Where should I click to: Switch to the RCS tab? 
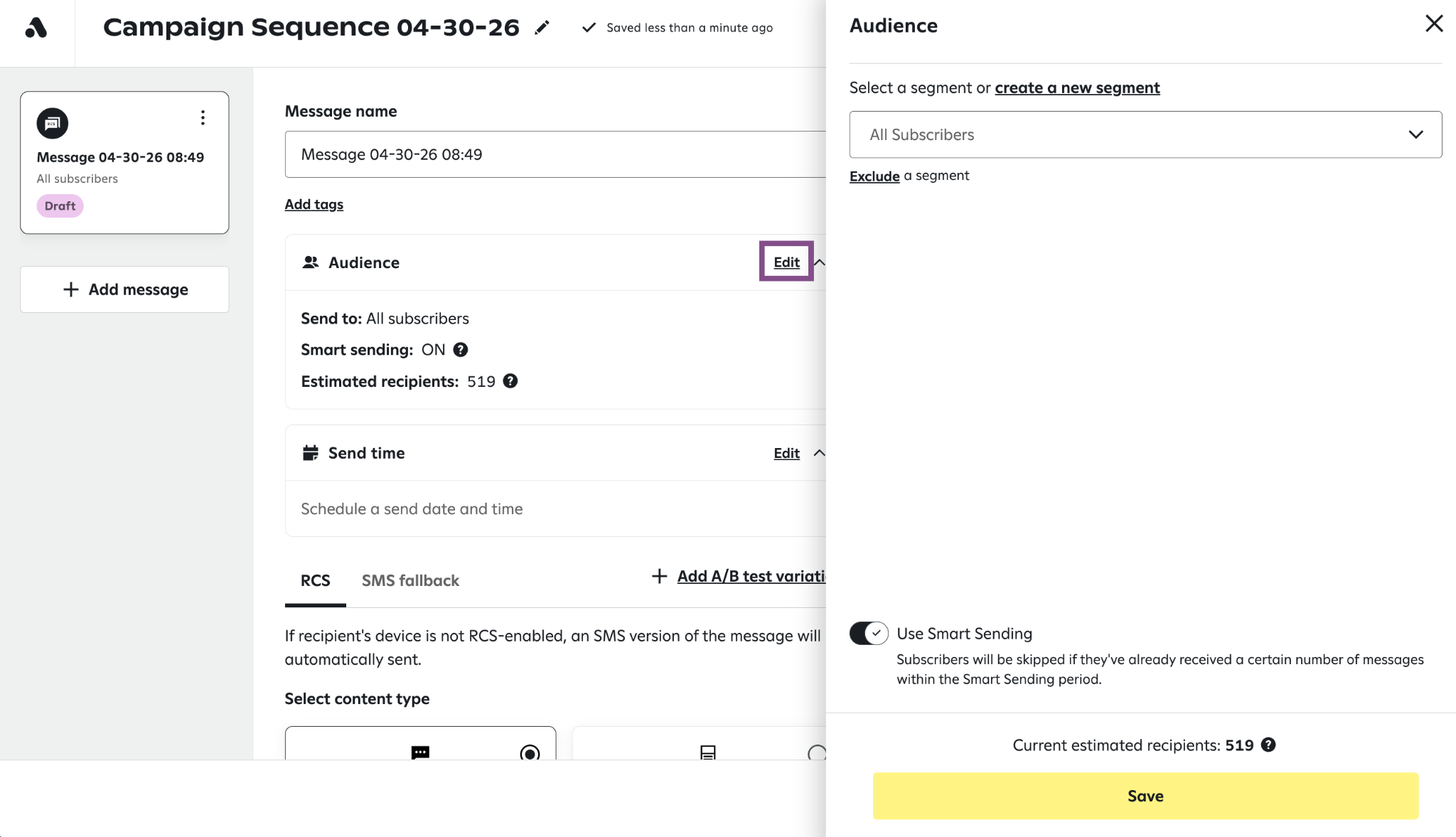pos(315,580)
